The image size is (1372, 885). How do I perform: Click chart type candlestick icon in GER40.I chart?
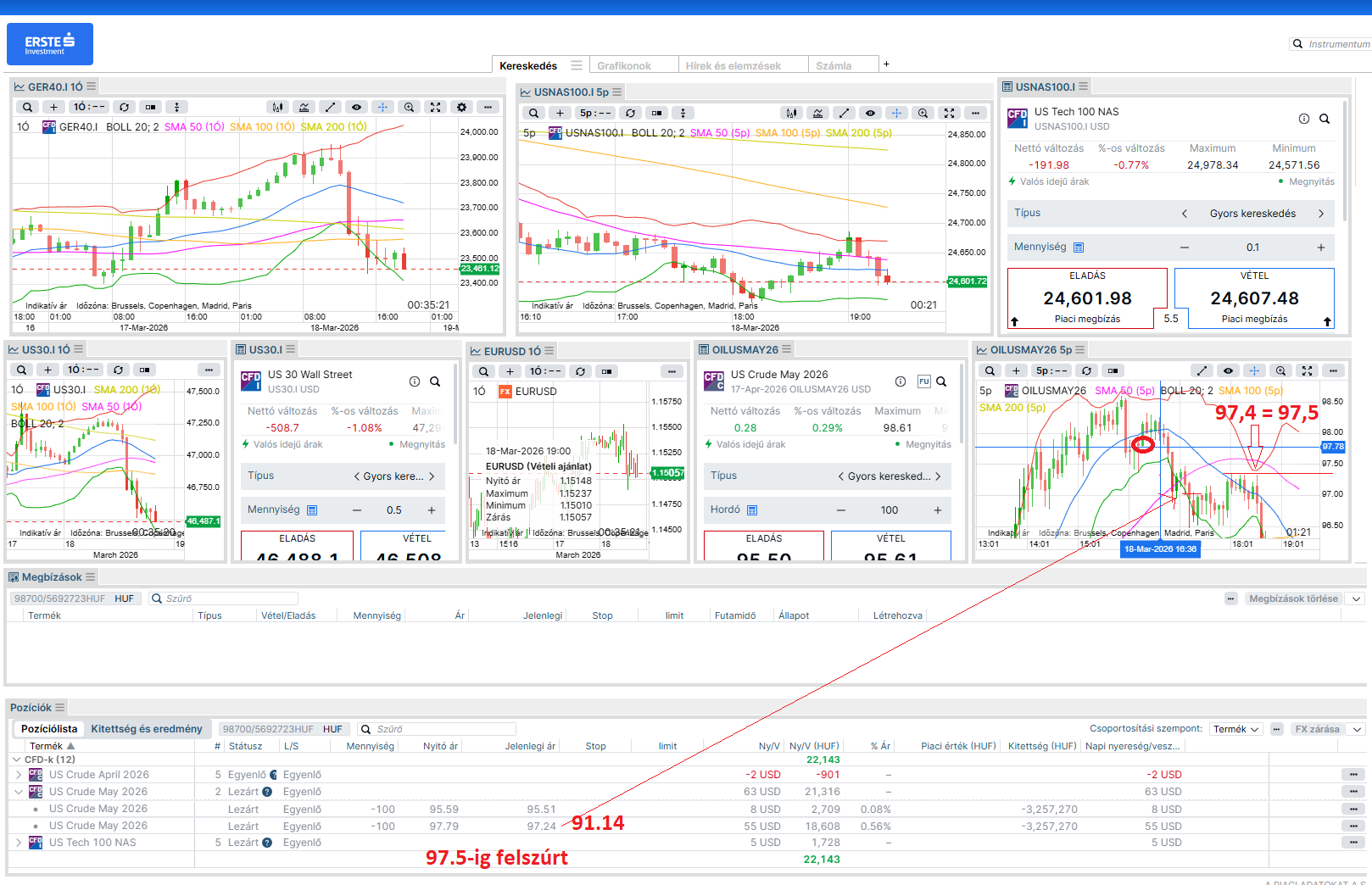pos(276,107)
